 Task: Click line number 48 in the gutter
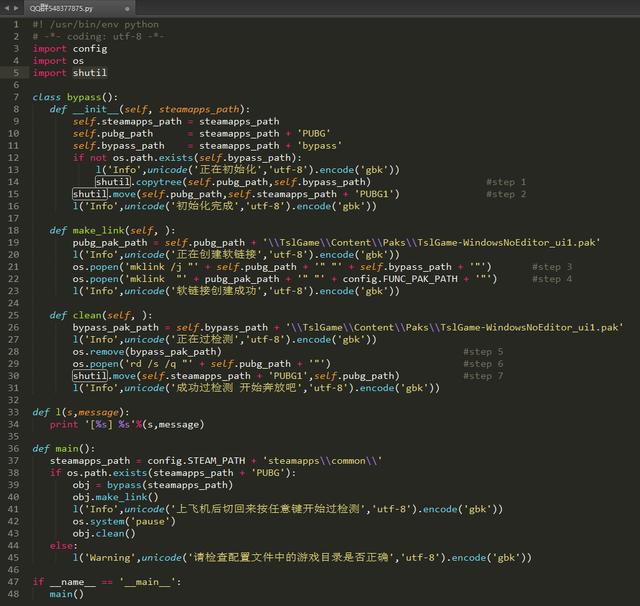coord(13,594)
